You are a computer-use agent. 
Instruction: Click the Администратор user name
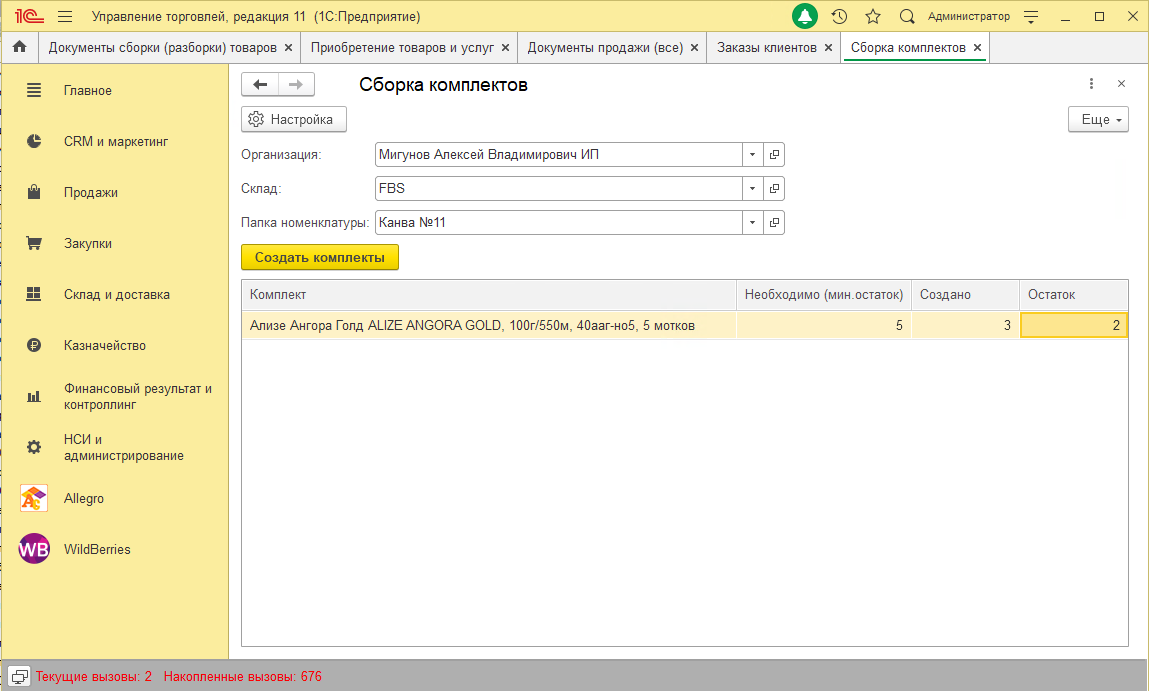(969, 16)
